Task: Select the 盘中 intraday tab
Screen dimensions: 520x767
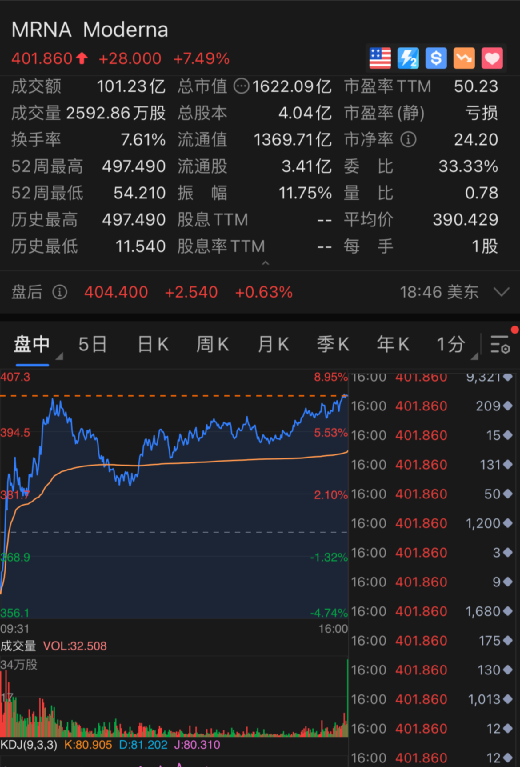Action: click(32, 345)
